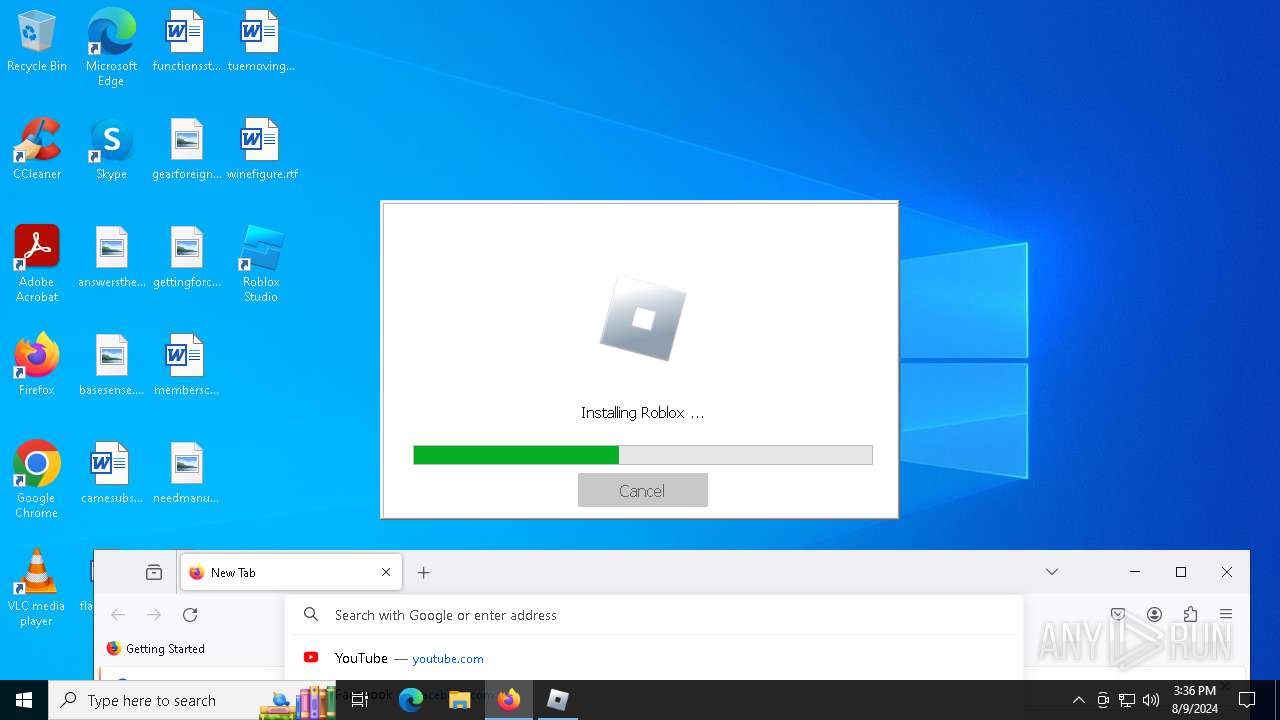Open network status in system tray
Image resolution: width=1280 pixels, height=720 pixels.
(x=1127, y=700)
